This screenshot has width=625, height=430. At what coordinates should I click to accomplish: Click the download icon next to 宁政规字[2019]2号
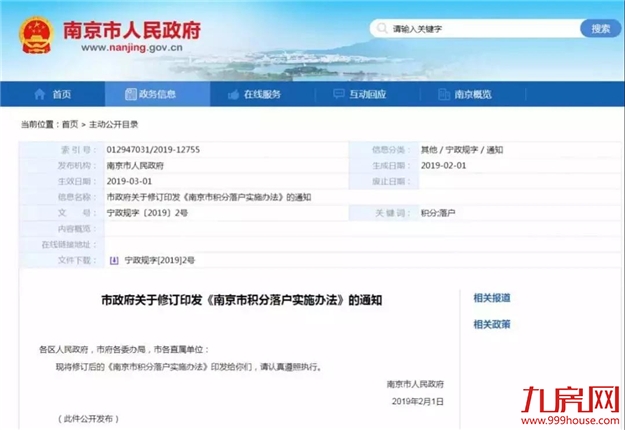pyautogui.click(x=114, y=260)
